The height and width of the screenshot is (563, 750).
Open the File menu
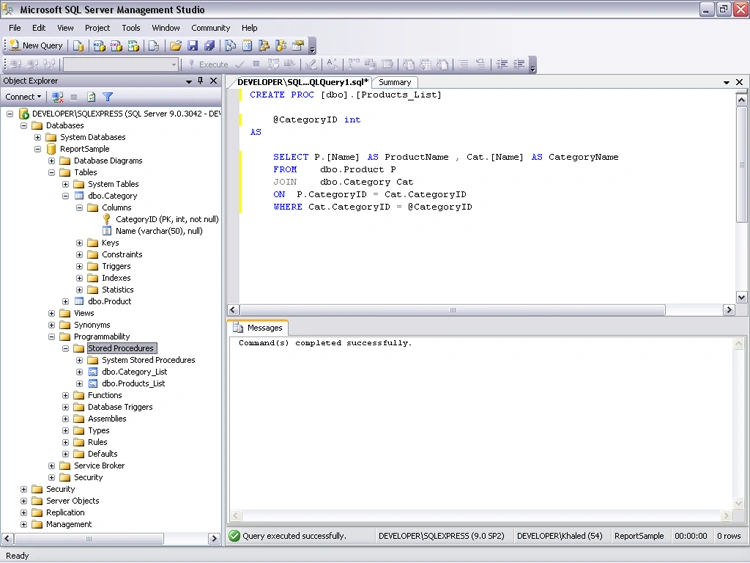point(15,28)
